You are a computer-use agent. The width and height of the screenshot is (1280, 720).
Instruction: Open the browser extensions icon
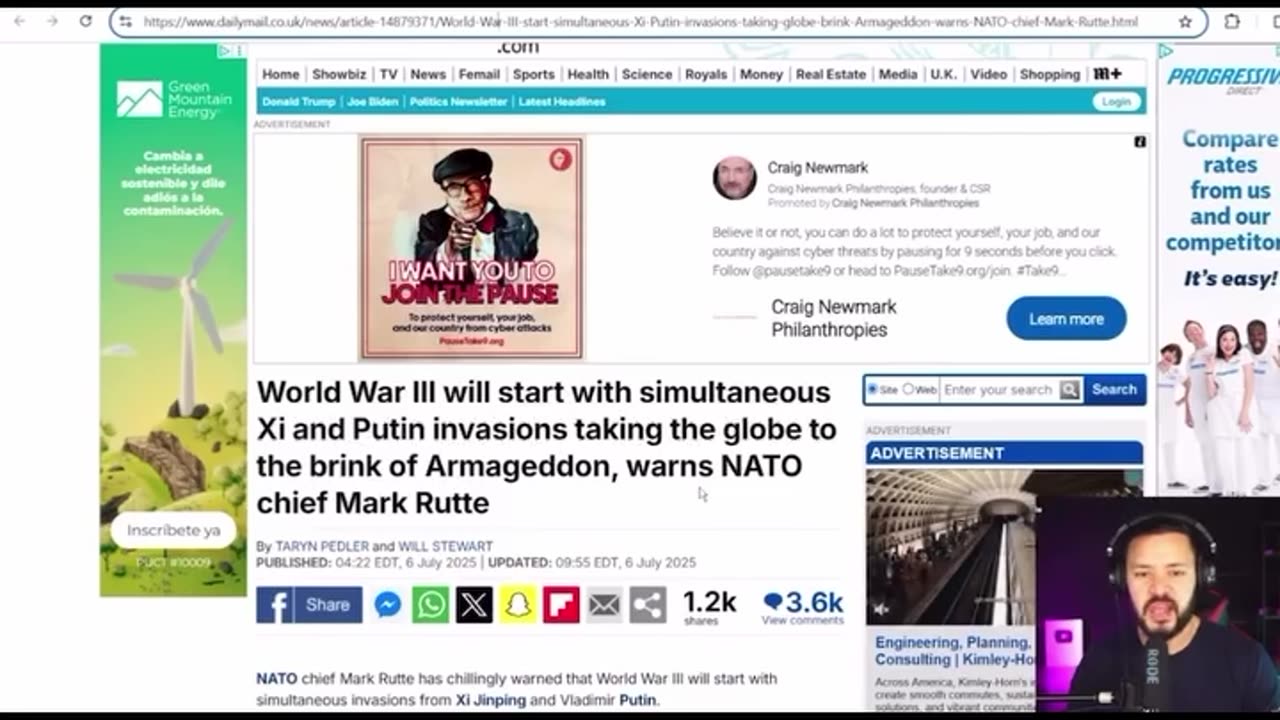(1232, 21)
